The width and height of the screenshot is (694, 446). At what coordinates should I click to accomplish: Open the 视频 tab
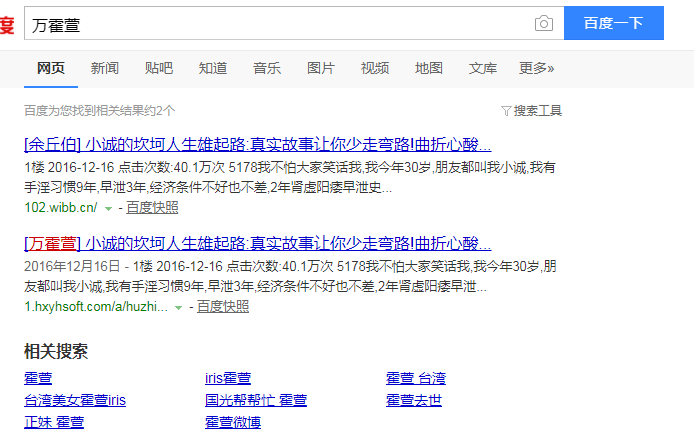[x=375, y=68]
